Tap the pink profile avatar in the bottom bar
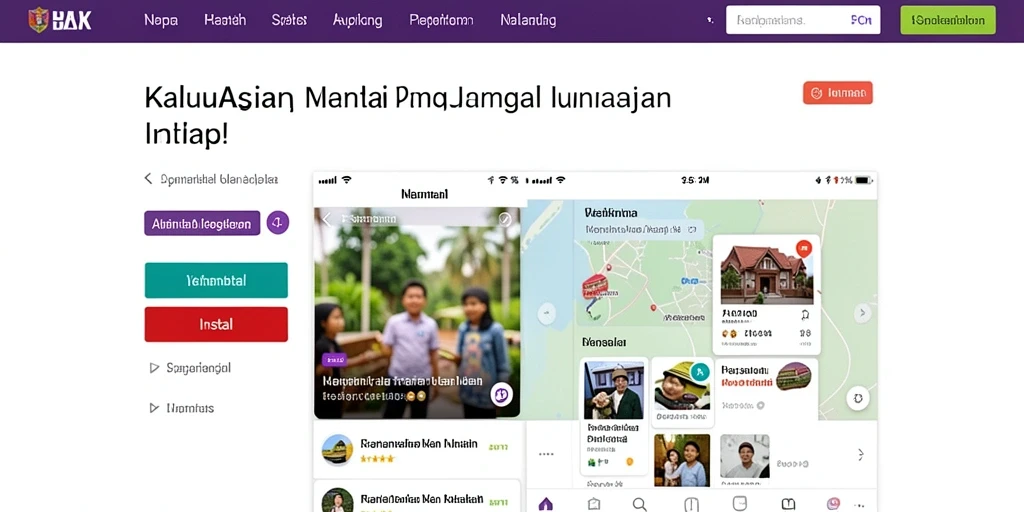This screenshot has height=512, width=1024. pyautogui.click(x=833, y=504)
